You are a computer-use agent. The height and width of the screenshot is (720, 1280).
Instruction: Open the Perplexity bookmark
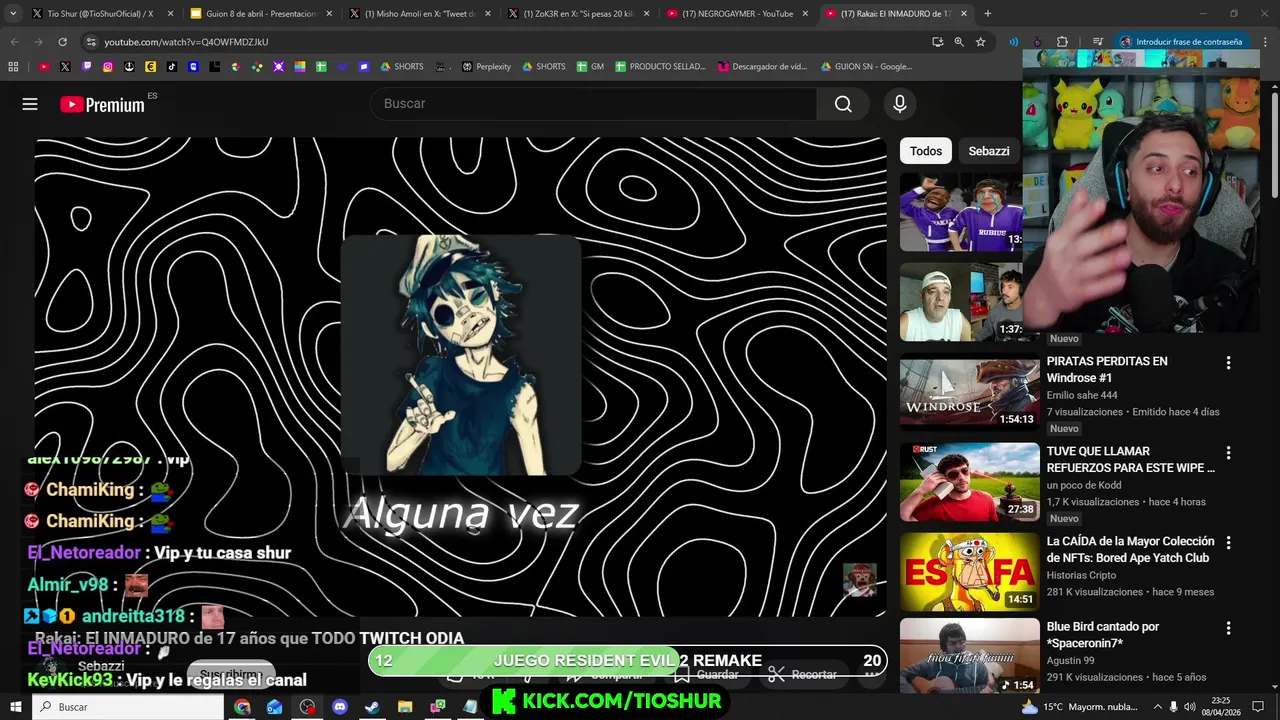click(486, 67)
